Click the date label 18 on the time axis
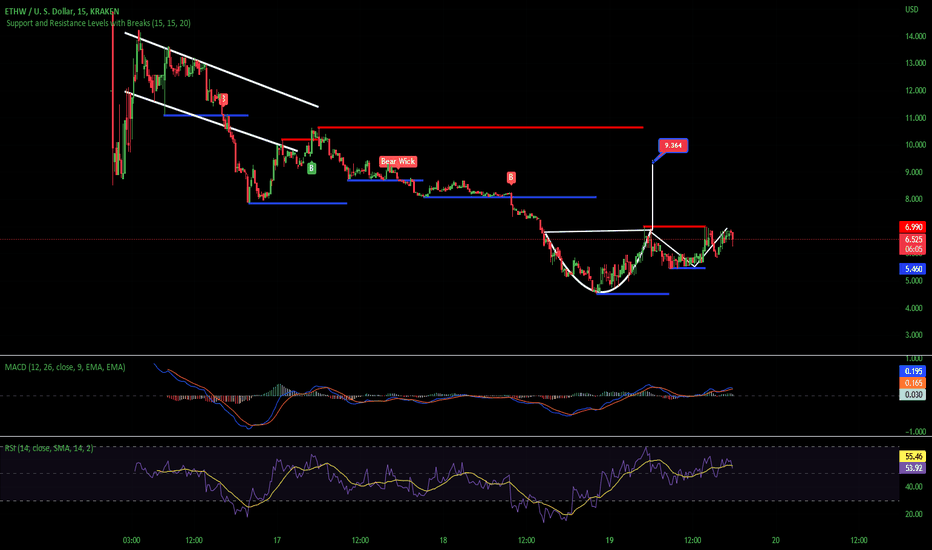Viewport: 932px width, 550px height. tap(443, 540)
